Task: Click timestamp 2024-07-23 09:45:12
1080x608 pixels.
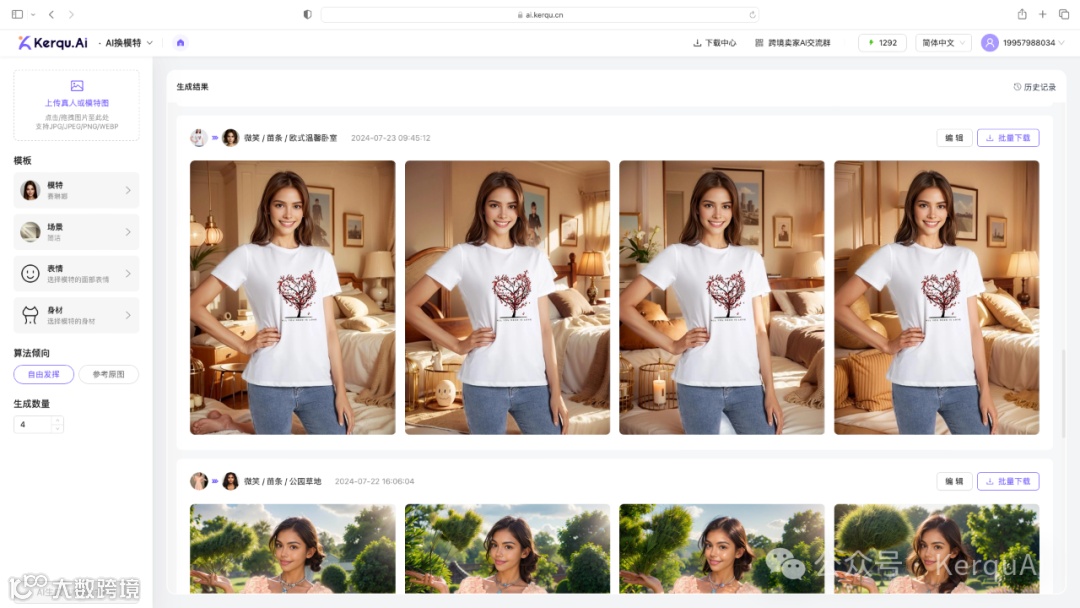Action: point(391,138)
